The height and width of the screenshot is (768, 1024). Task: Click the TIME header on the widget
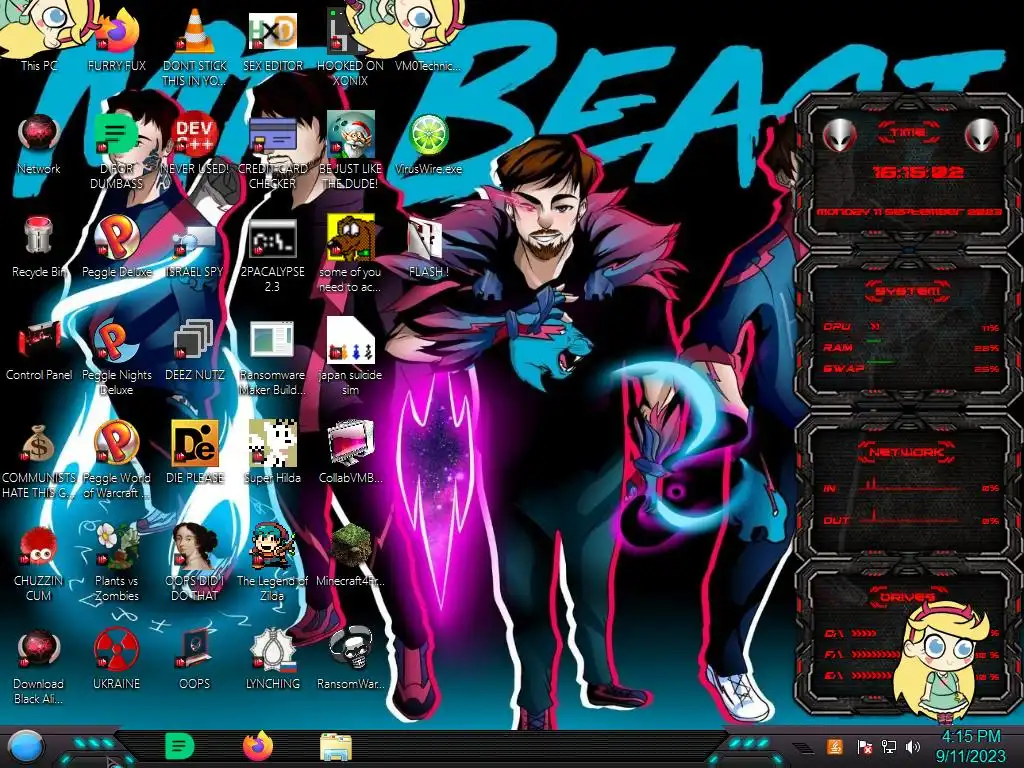908,133
